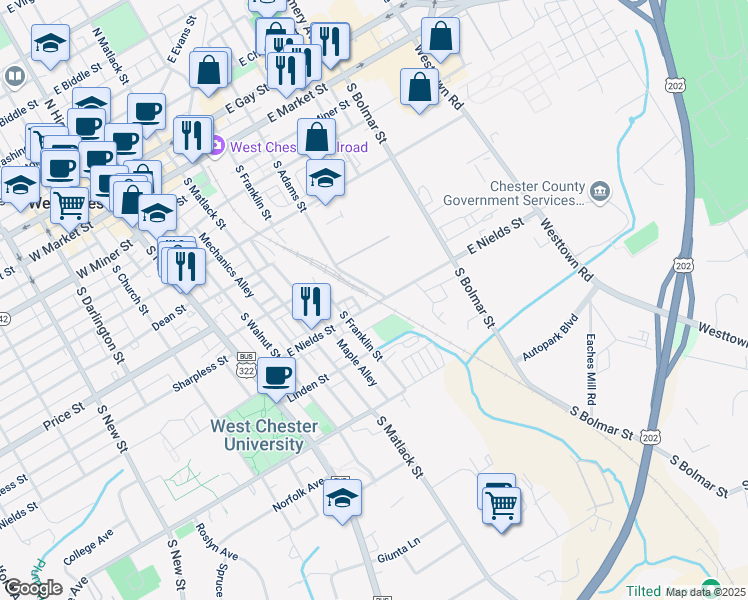Image resolution: width=748 pixels, height=600 pixels.
Task: Click the S Walnut St label
Action: pyautogui.click(x=260, y=335)
